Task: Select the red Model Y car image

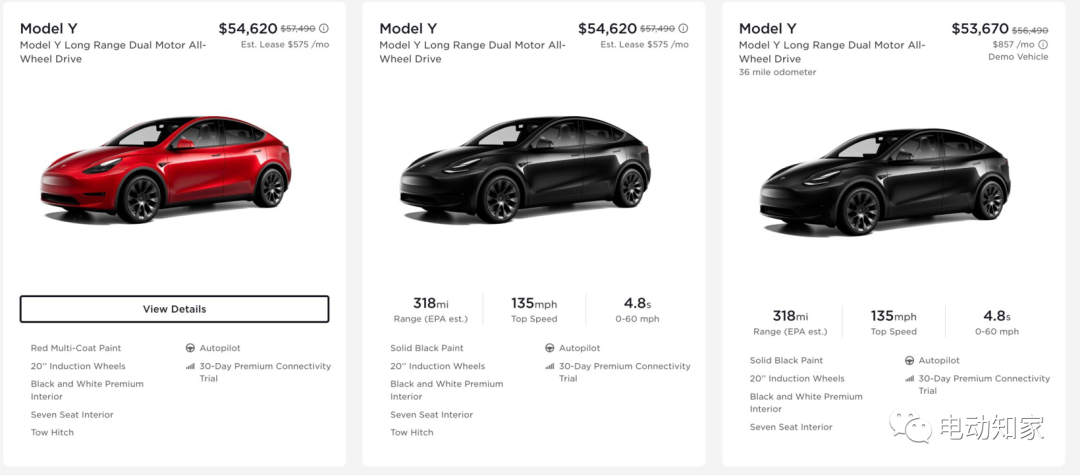Action: pos(165,169)
